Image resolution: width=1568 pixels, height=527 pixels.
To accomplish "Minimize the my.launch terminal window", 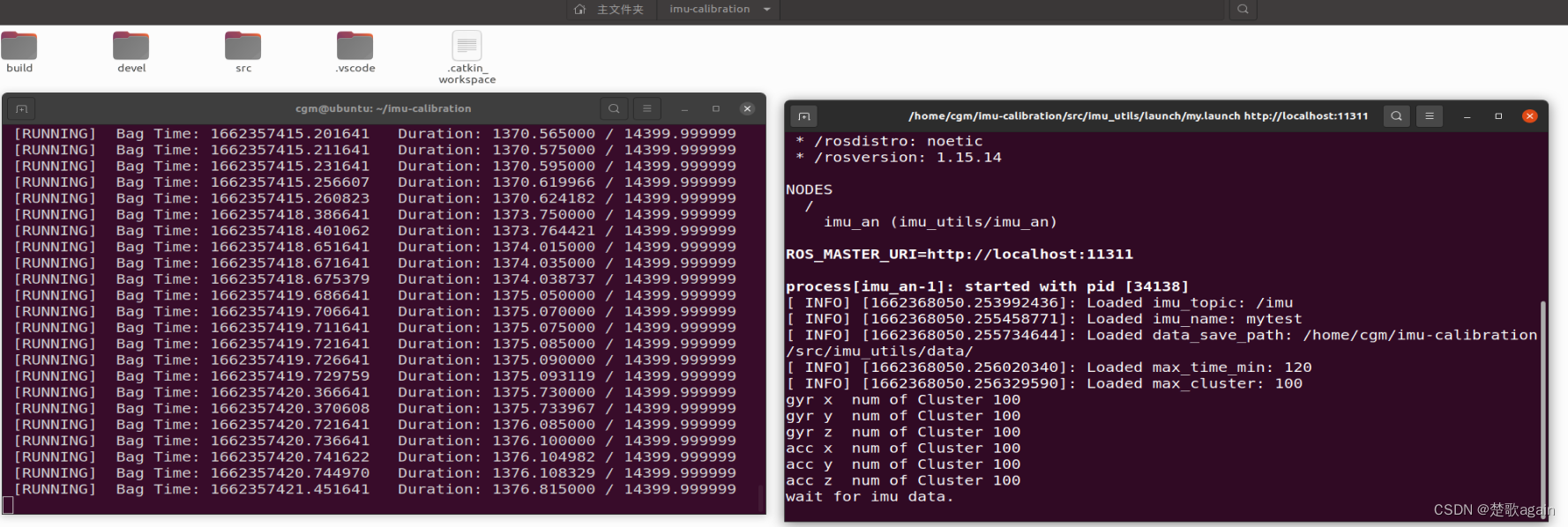I will (x=1467, y=115).
